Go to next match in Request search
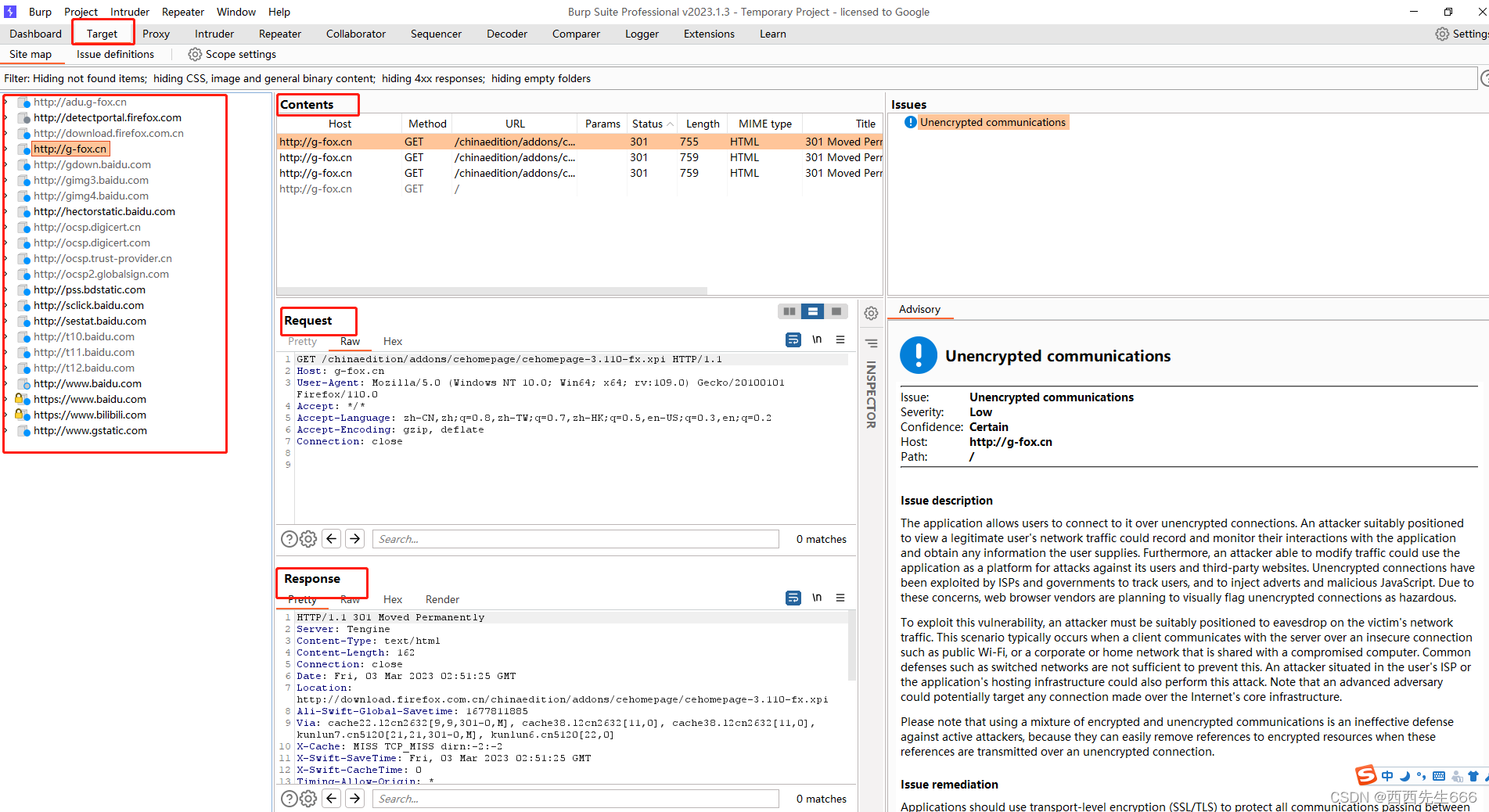 [355, 539]
